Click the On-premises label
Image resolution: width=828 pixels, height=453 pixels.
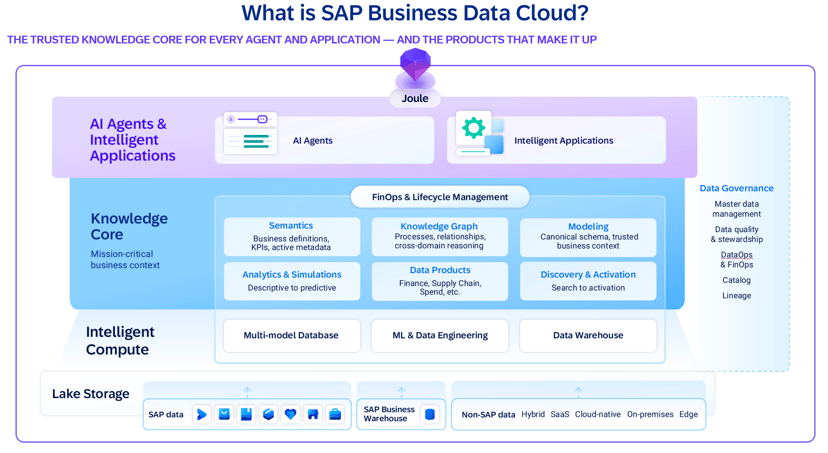(650, 414)
